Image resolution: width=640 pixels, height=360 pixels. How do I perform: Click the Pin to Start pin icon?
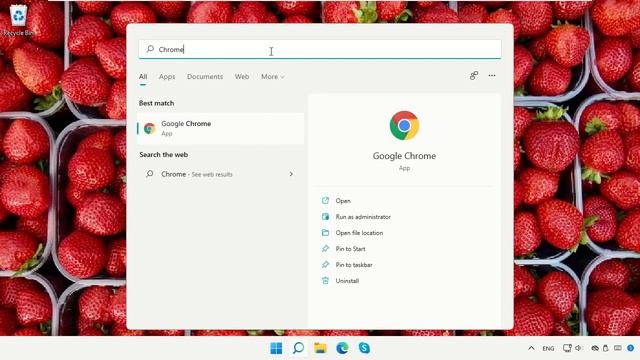point(325,249)
